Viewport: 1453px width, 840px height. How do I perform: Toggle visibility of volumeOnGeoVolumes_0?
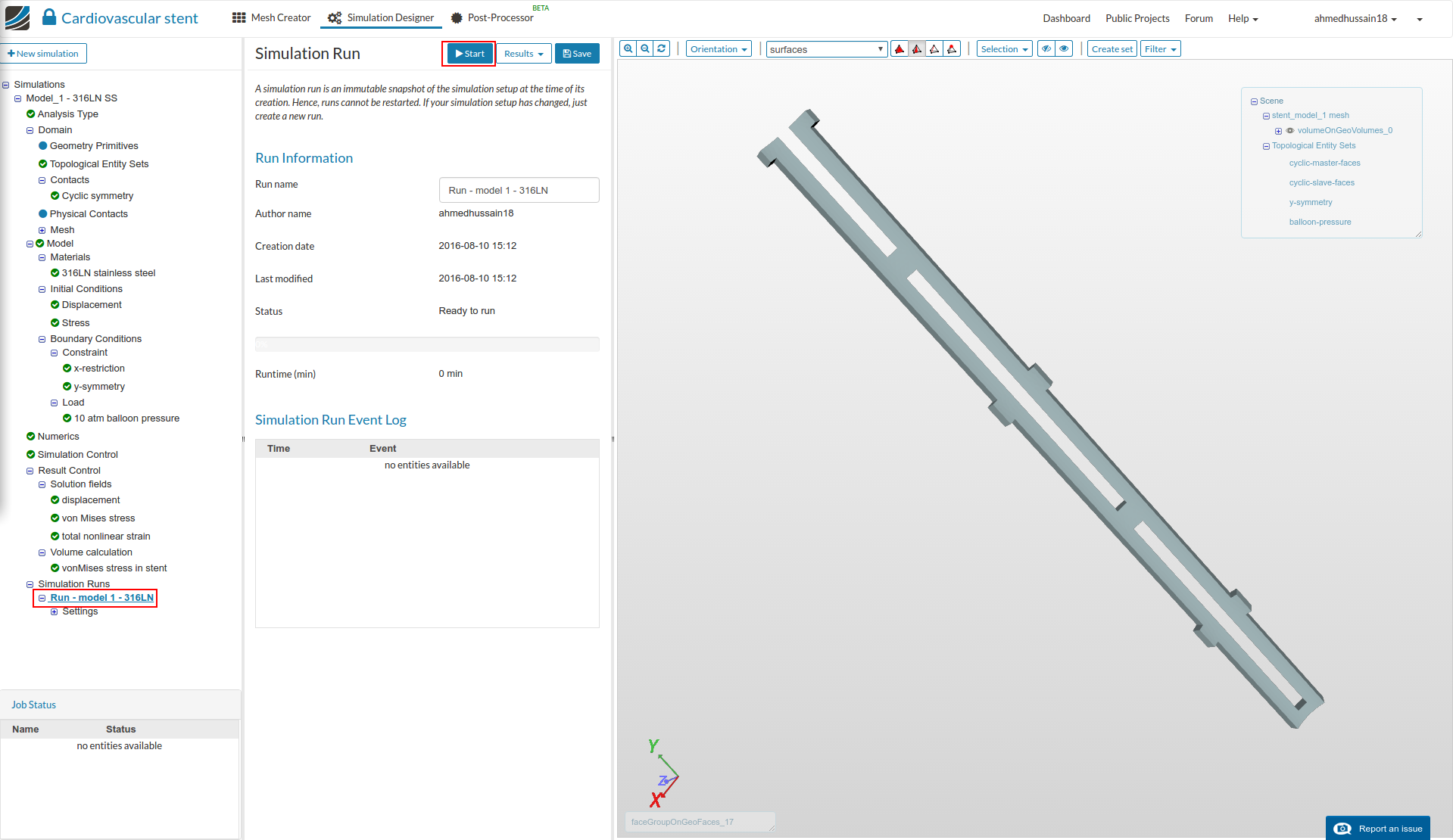pos(1290,131)
